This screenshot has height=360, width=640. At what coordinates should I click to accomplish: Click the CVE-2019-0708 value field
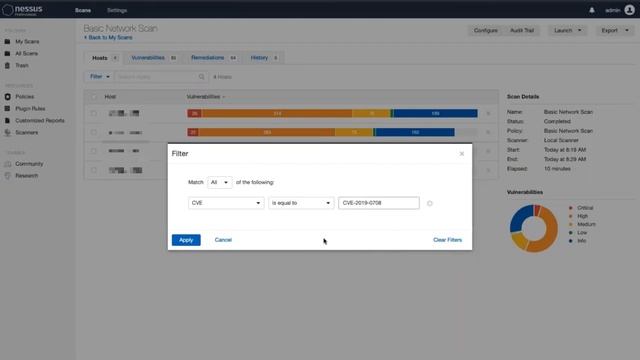pyautogui.click(x=379, y=203)
